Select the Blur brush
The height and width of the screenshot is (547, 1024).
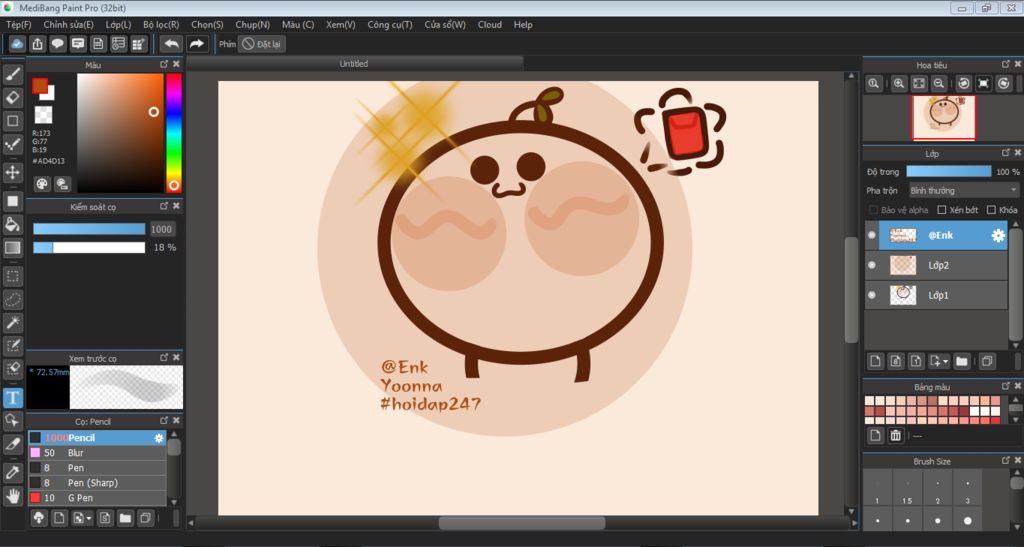(x=97, y=453)
